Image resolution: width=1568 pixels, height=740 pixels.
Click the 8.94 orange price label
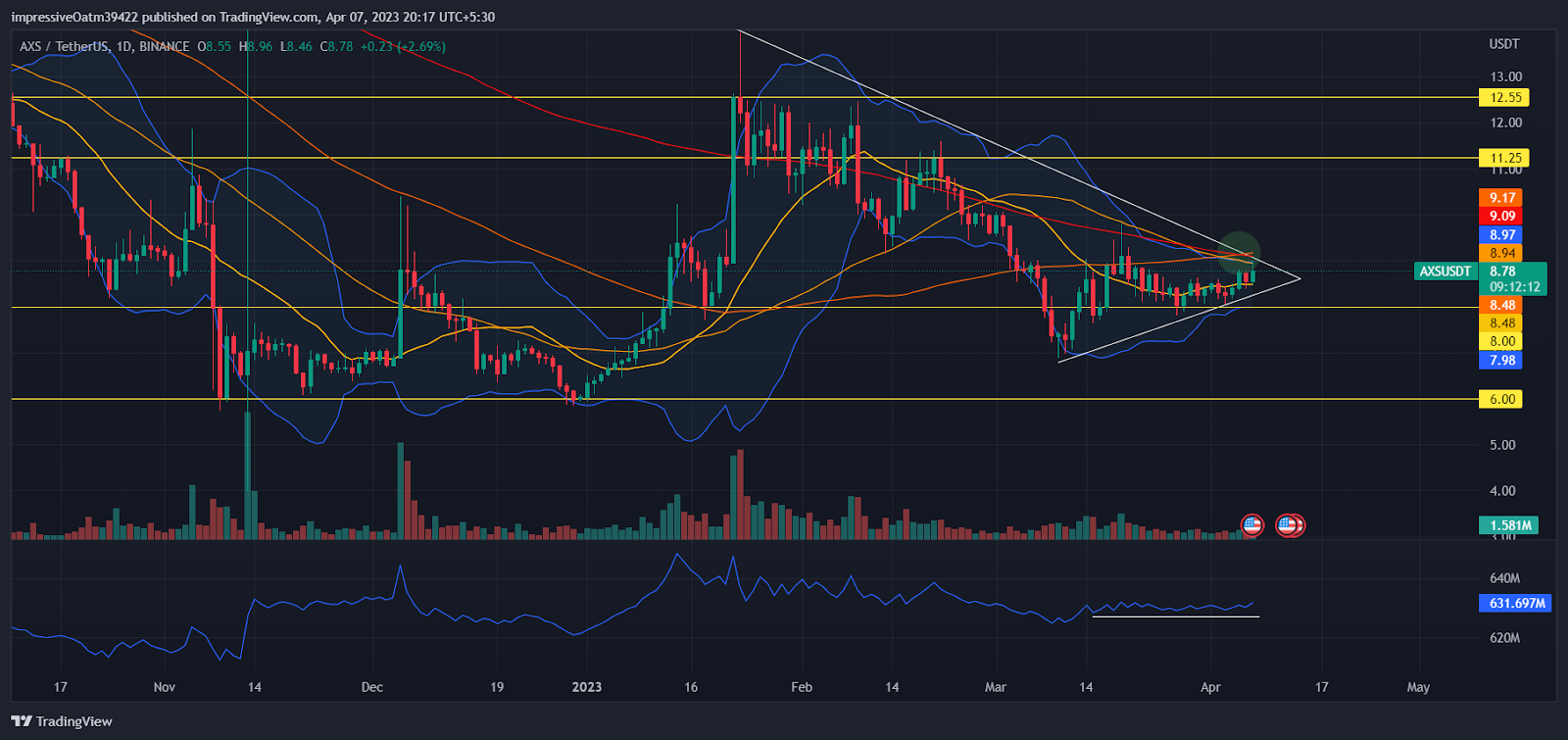[x=1500, y=254]
